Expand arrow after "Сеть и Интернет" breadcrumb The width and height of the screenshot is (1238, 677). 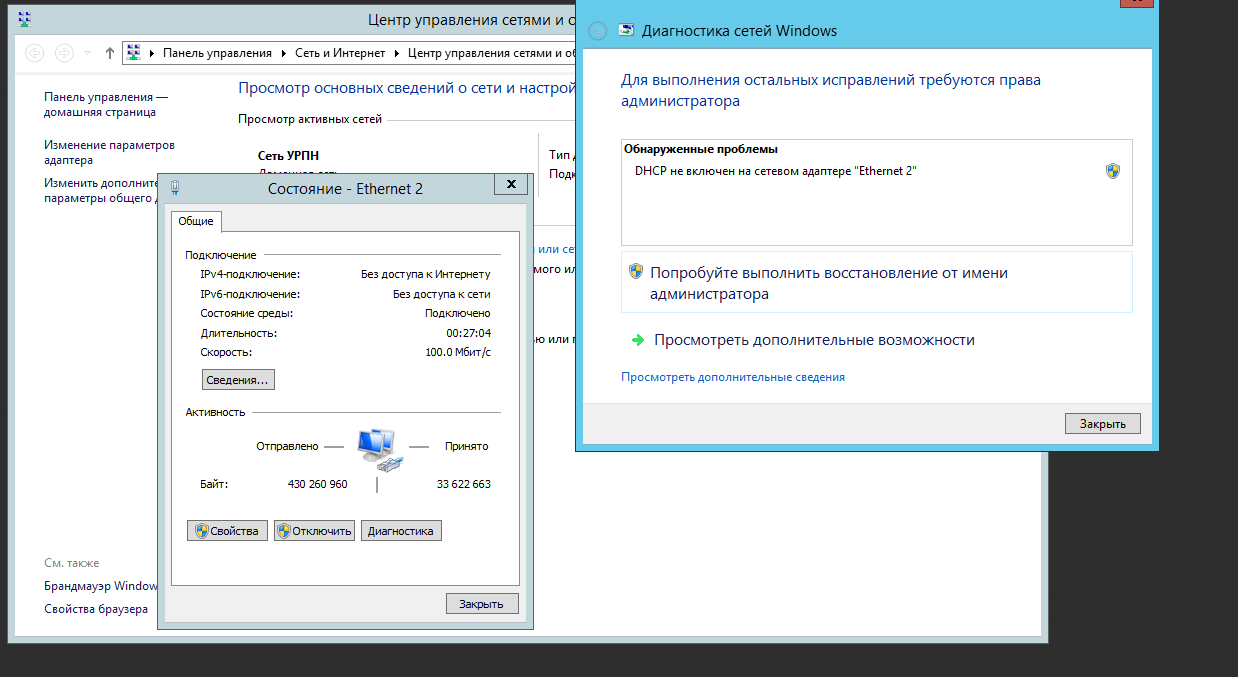click(x=398, y=53)
